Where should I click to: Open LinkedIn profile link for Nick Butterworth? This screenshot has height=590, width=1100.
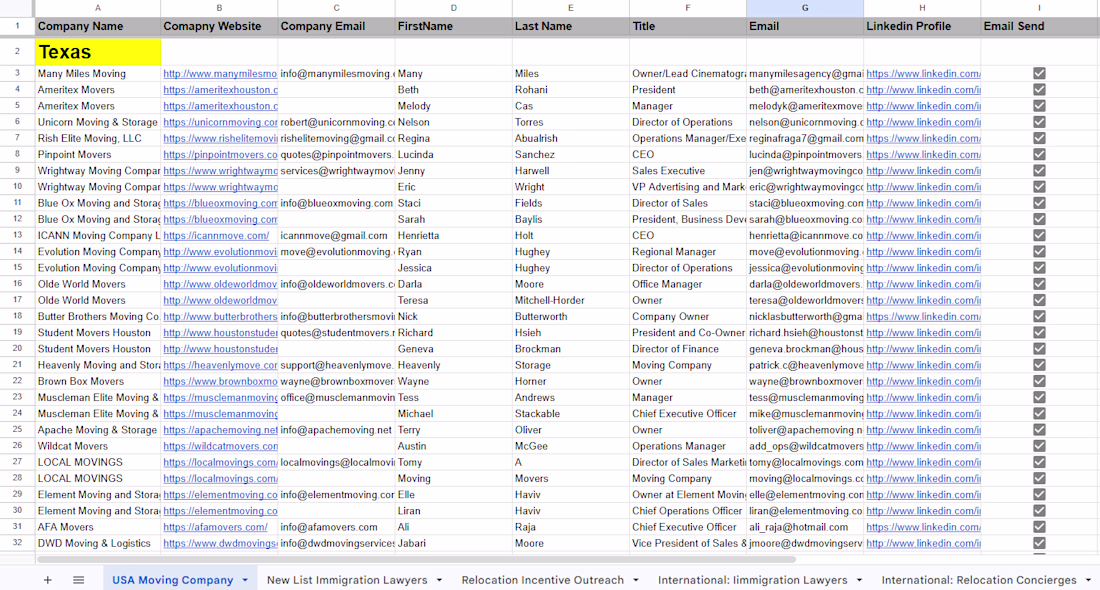tap(923, 316)
